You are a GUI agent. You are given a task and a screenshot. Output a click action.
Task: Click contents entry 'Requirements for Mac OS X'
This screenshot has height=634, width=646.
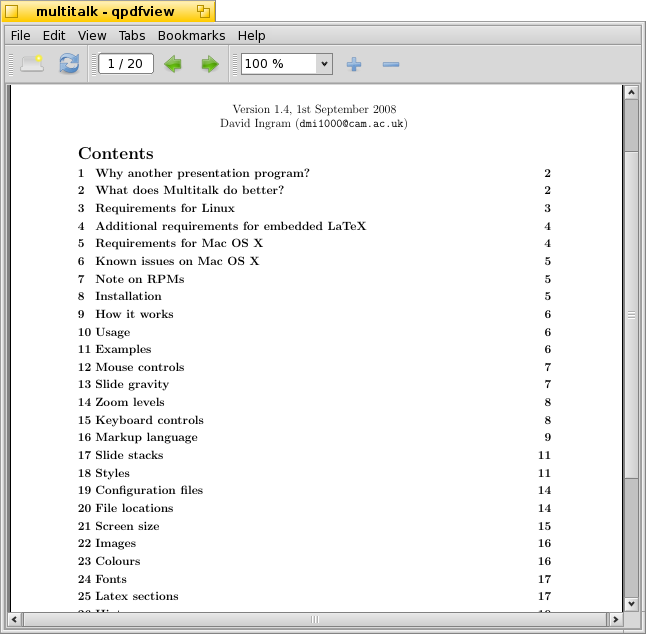(x=179, y=243)
